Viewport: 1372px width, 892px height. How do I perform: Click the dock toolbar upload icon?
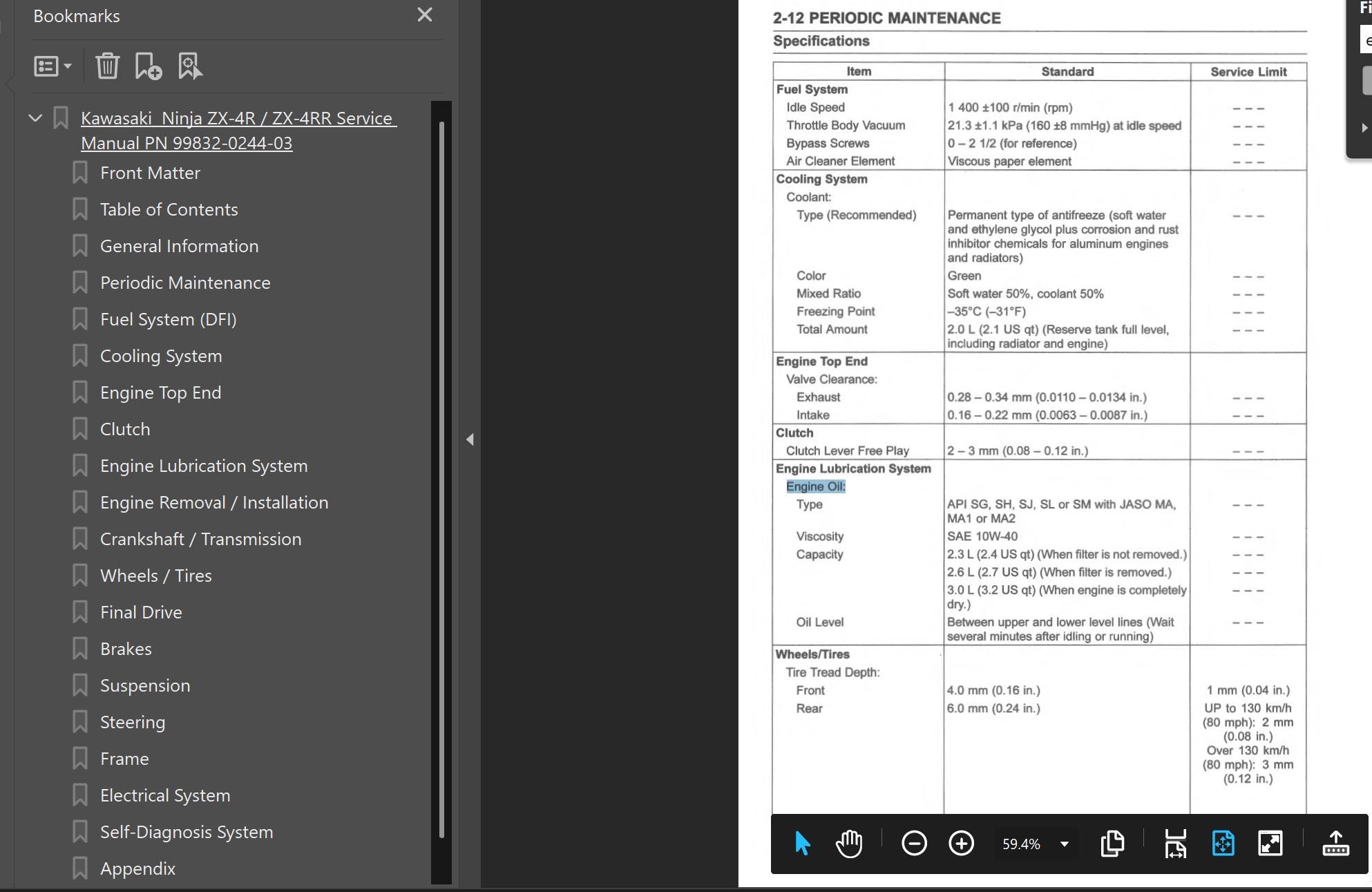point(1335,844)
